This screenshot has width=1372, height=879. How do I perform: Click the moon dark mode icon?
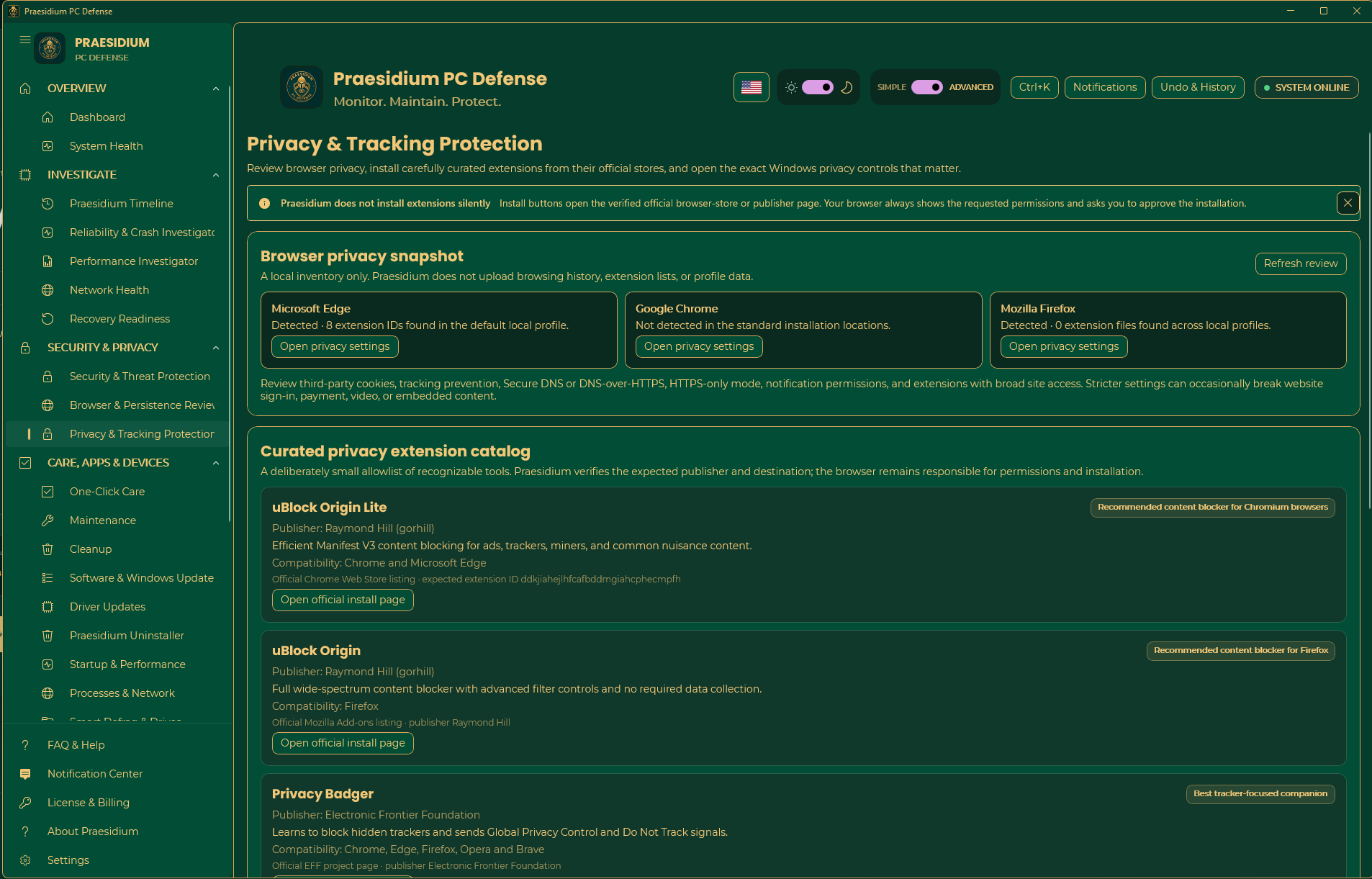pyautogui.click(x=847, y=87)
